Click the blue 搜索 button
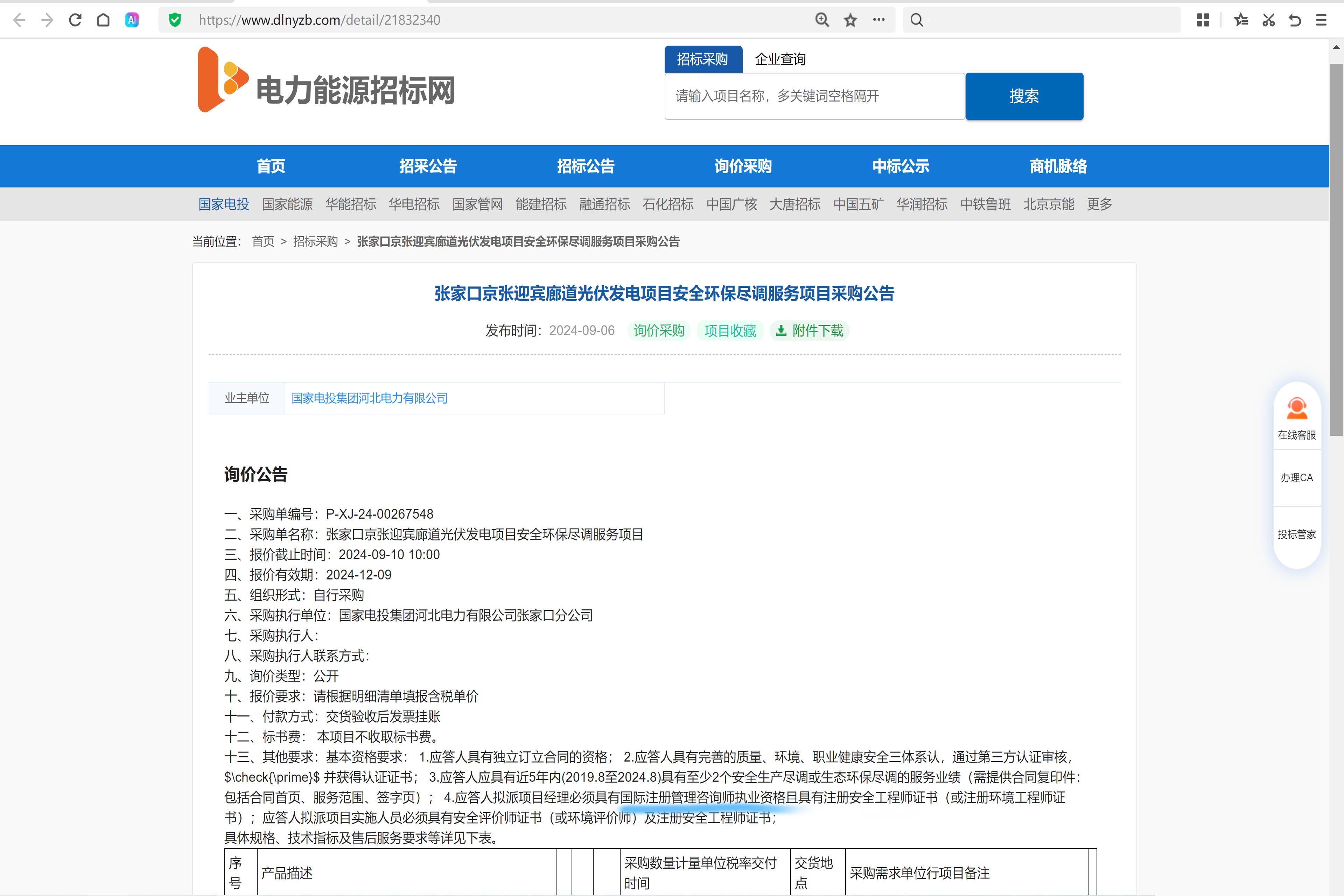 (1024, 96)
